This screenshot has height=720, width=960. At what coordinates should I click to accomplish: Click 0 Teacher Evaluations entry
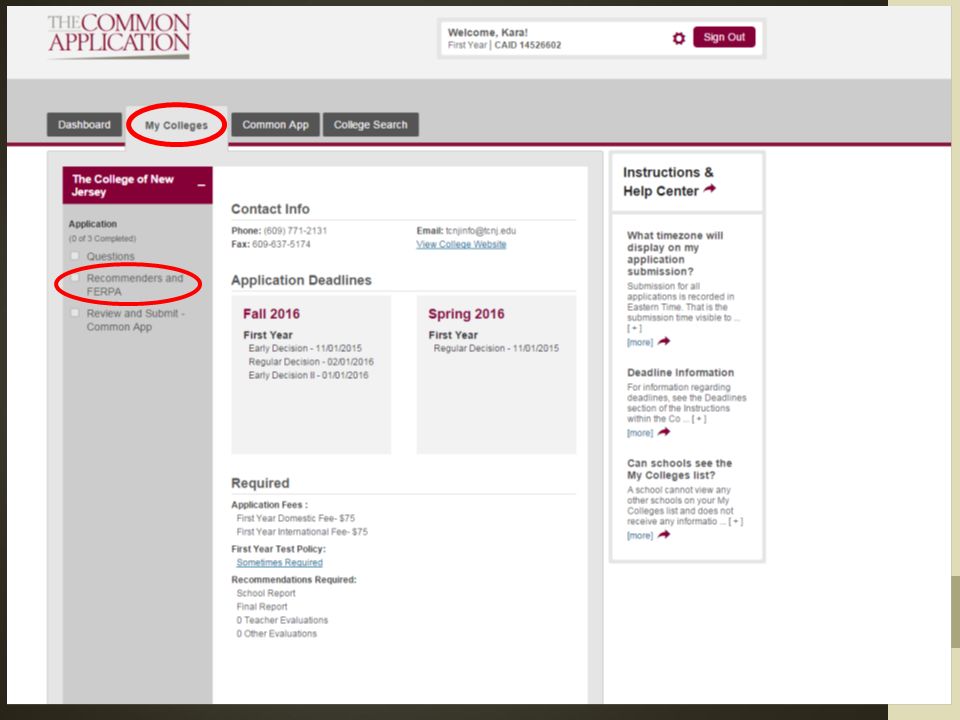[x=282, y=620]
